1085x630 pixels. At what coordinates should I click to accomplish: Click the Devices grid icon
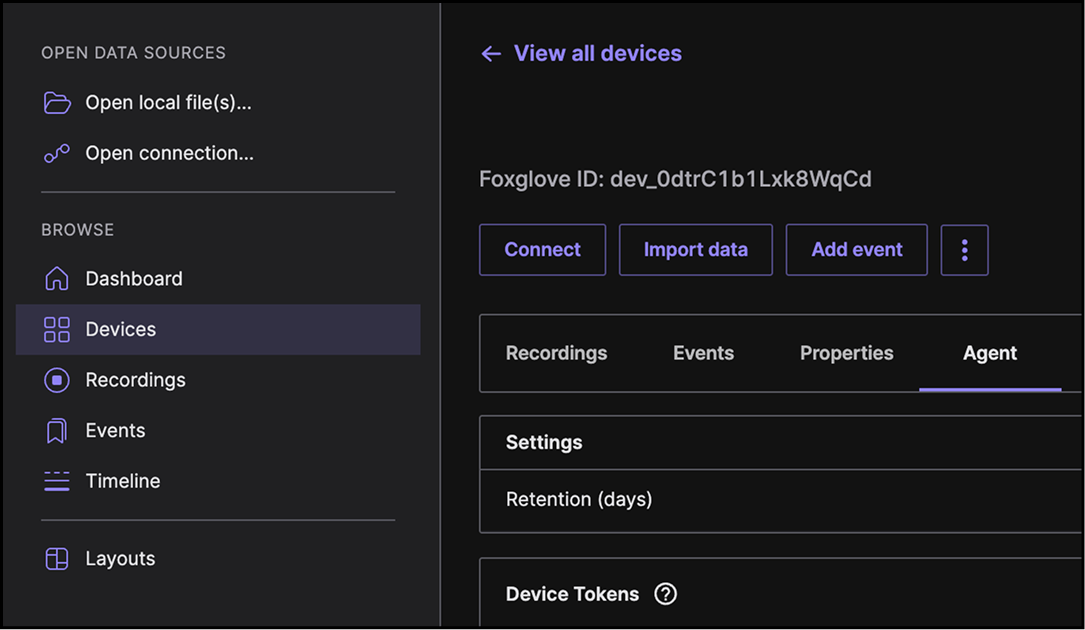pos(57,330)
